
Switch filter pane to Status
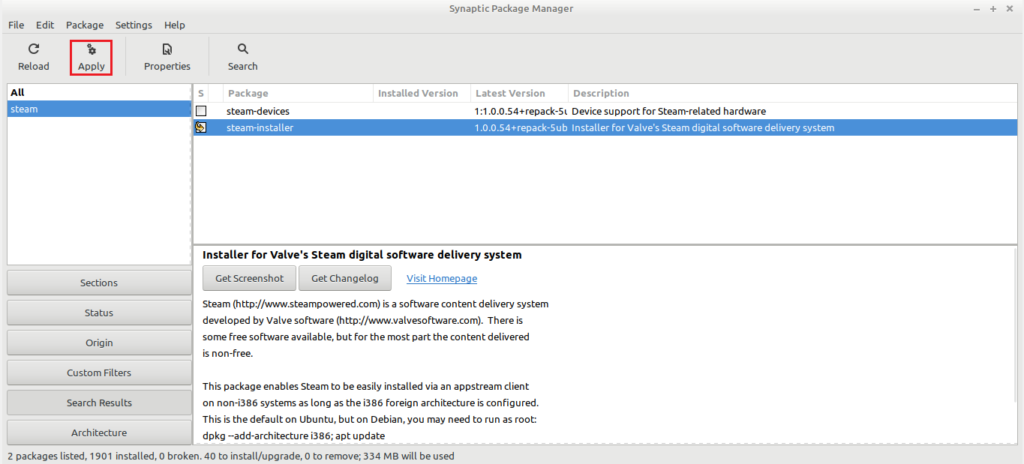point(99,313)
